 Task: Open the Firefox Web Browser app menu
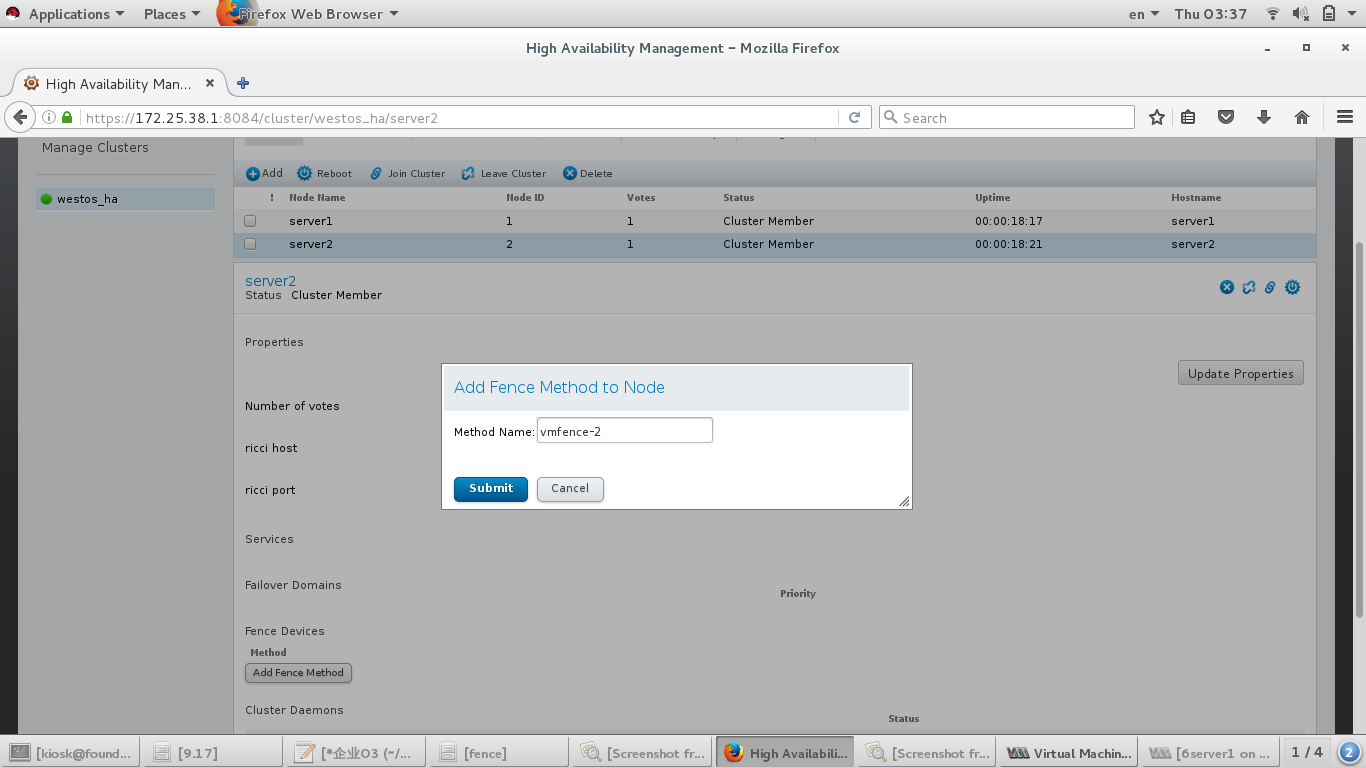tap(310, 14)
